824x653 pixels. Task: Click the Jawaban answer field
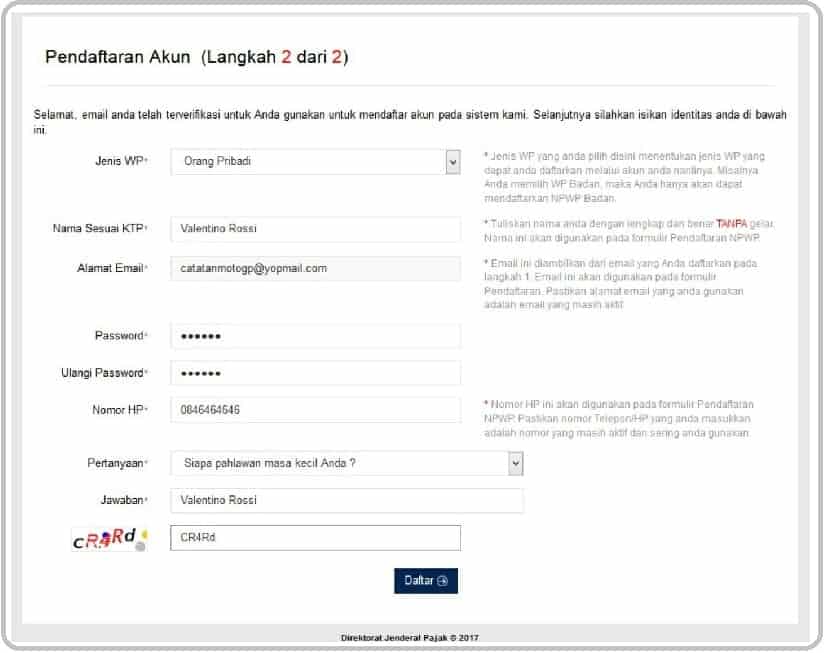(345, 500)
